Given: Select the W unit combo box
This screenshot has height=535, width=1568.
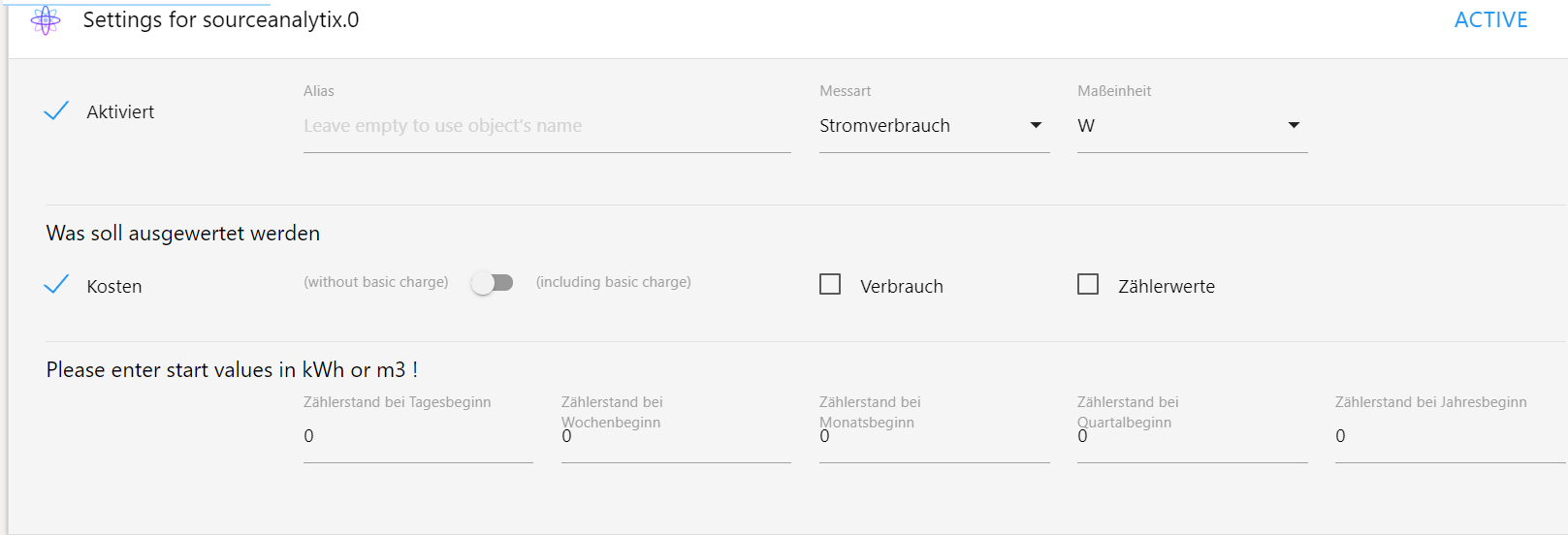Looking at the screenshot, I should click(1192, 126).
